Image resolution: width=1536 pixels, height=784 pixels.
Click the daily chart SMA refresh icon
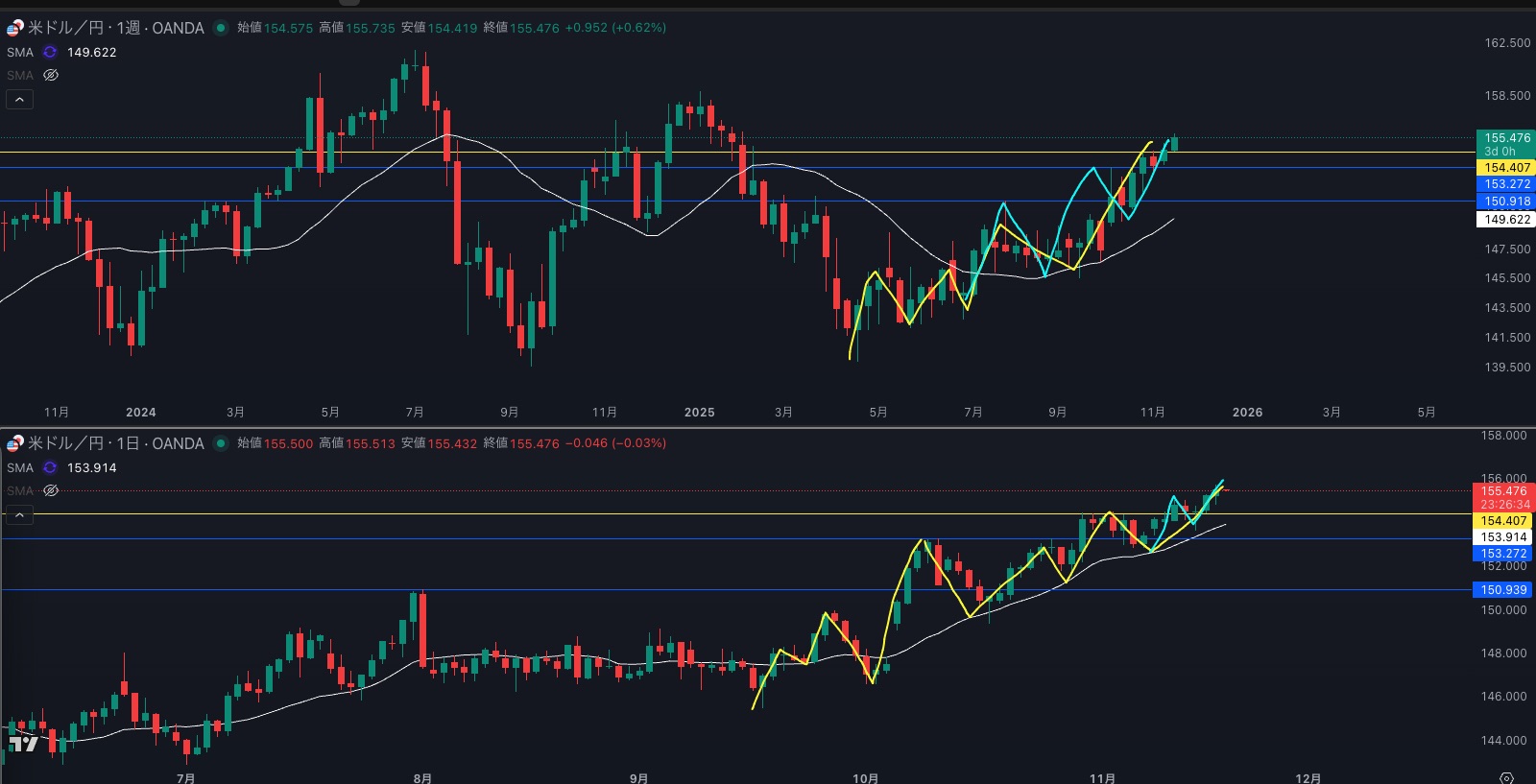tap(50, 468)
